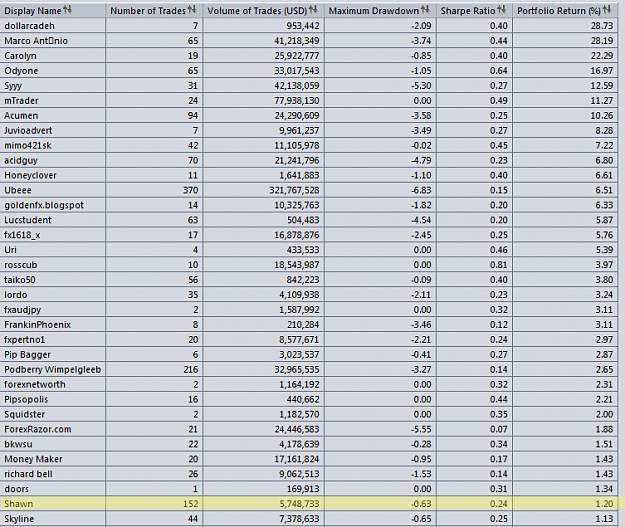625x527 pixels.
Task: Click Marco Antonio's portfolio return 28.19
Action: coord(602,41)
